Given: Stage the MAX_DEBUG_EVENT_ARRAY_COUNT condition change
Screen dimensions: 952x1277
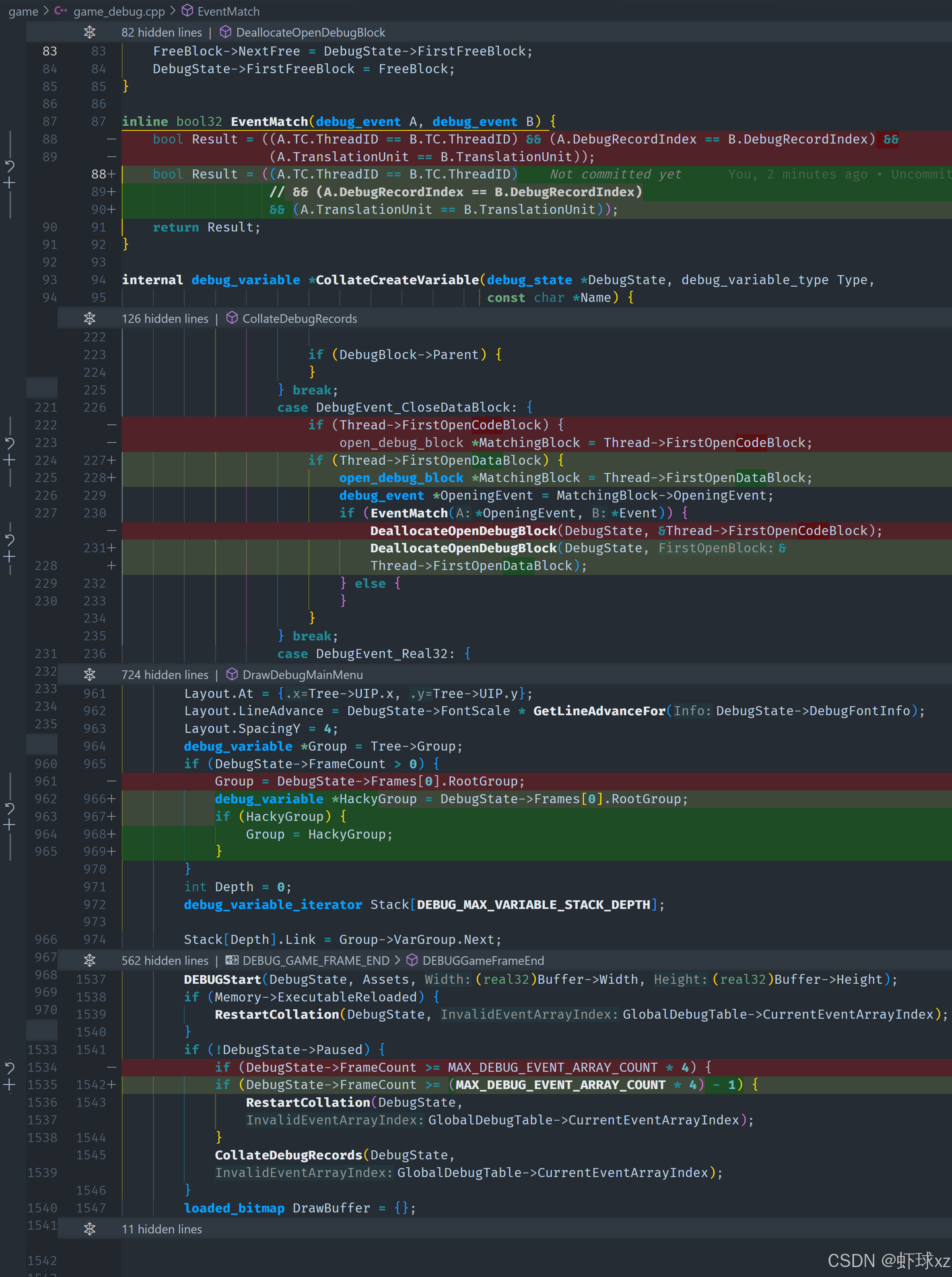Looking at the screenshot, I should (10, 1085).
